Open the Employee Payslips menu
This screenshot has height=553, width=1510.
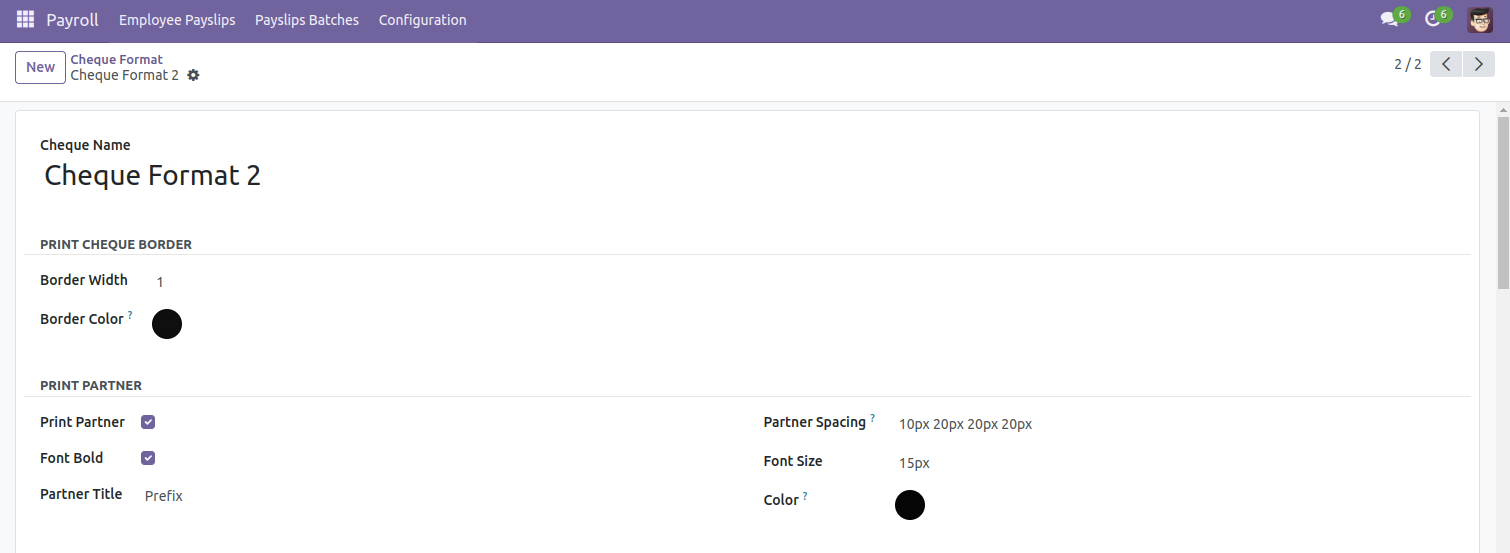pyautogui.click(x=177, y=20)
